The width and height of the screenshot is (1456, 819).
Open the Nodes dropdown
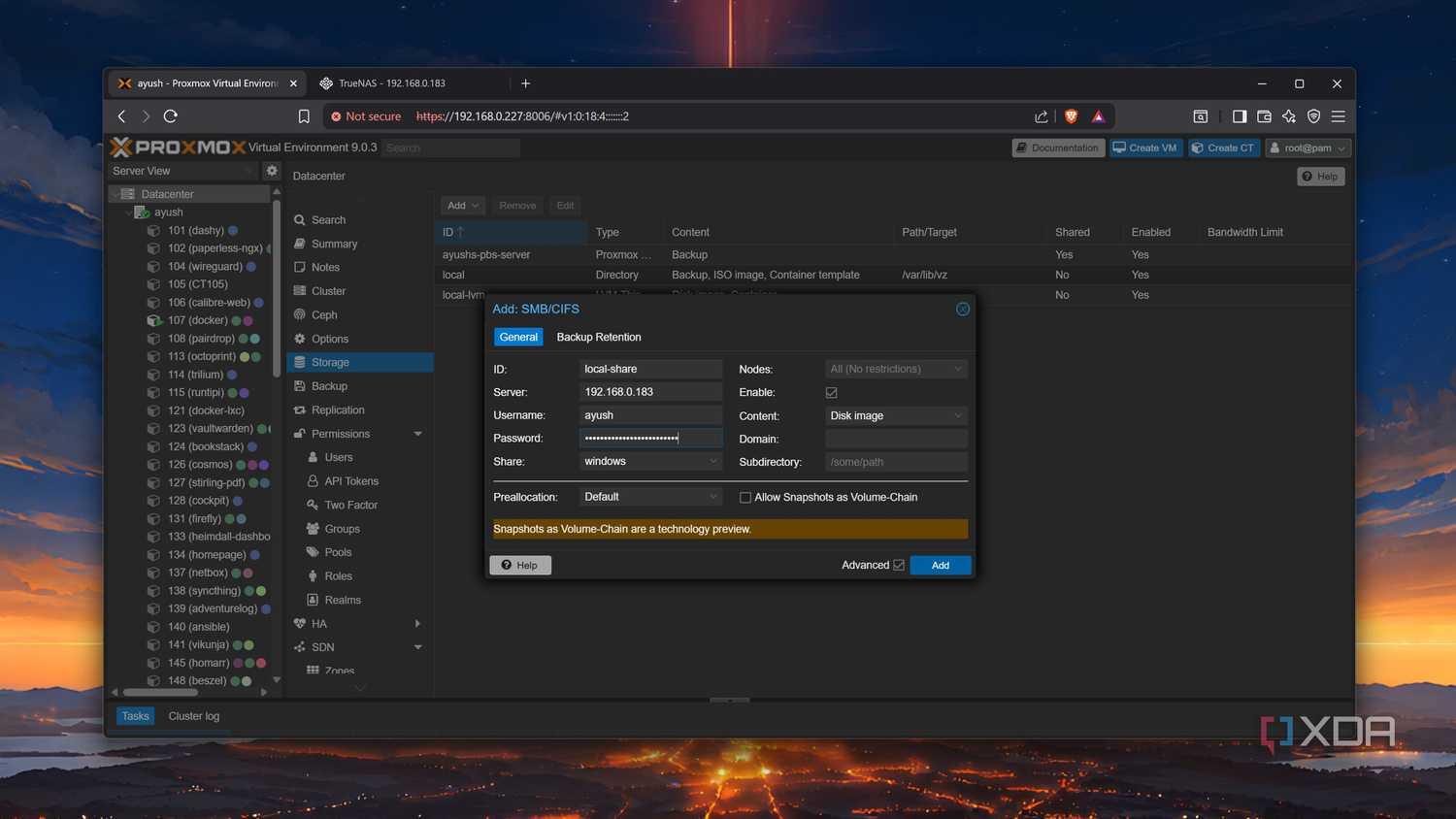[x=896, y=369]
